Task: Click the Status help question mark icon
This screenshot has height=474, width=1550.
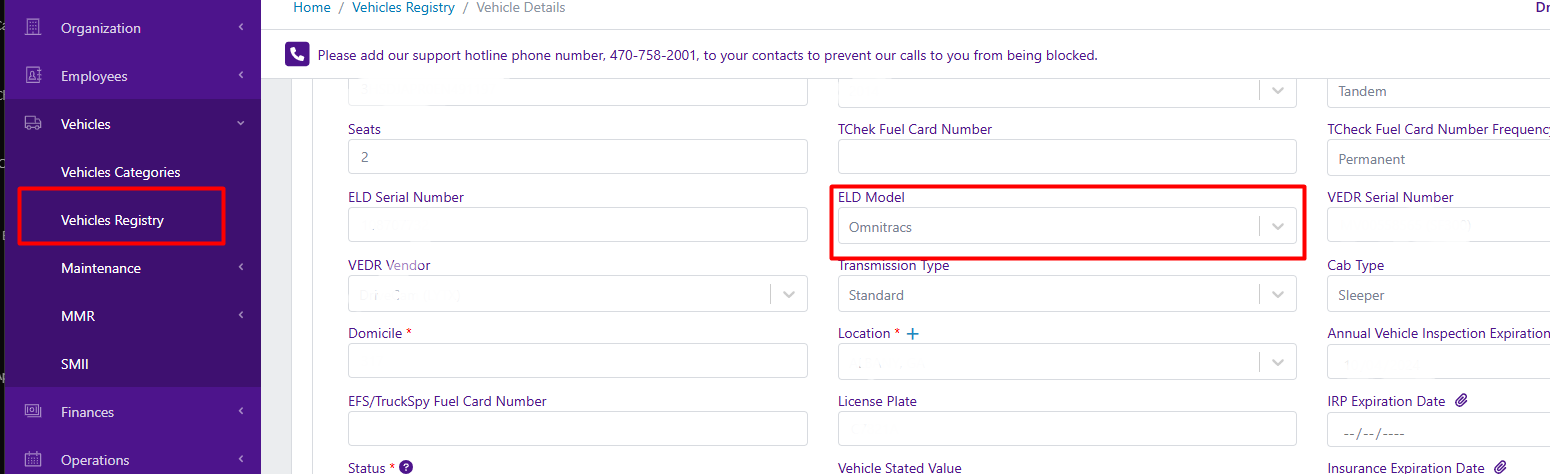Action: click(406, 467)
